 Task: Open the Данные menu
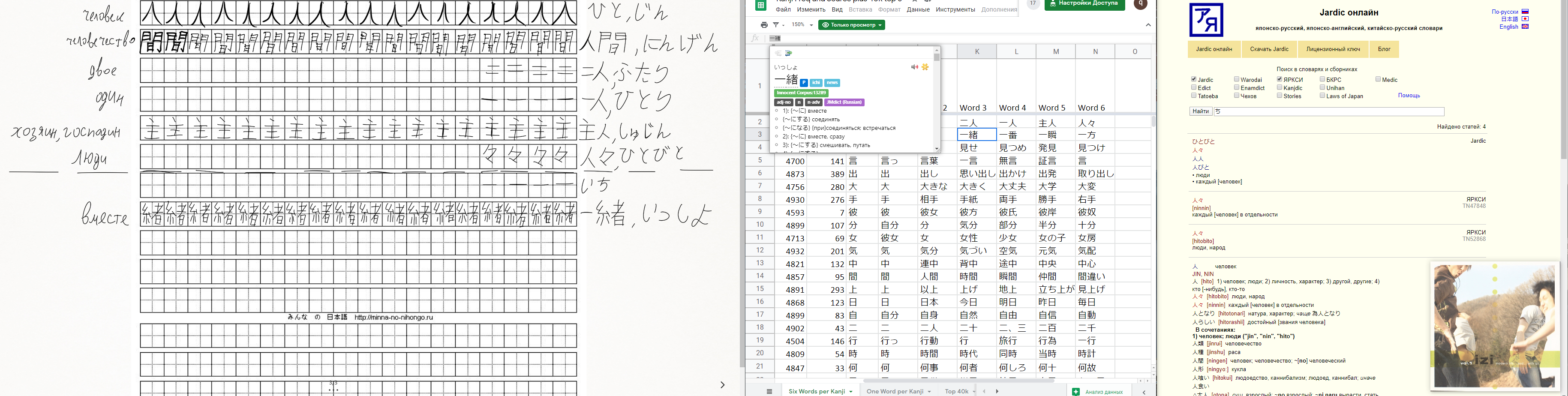918,10
